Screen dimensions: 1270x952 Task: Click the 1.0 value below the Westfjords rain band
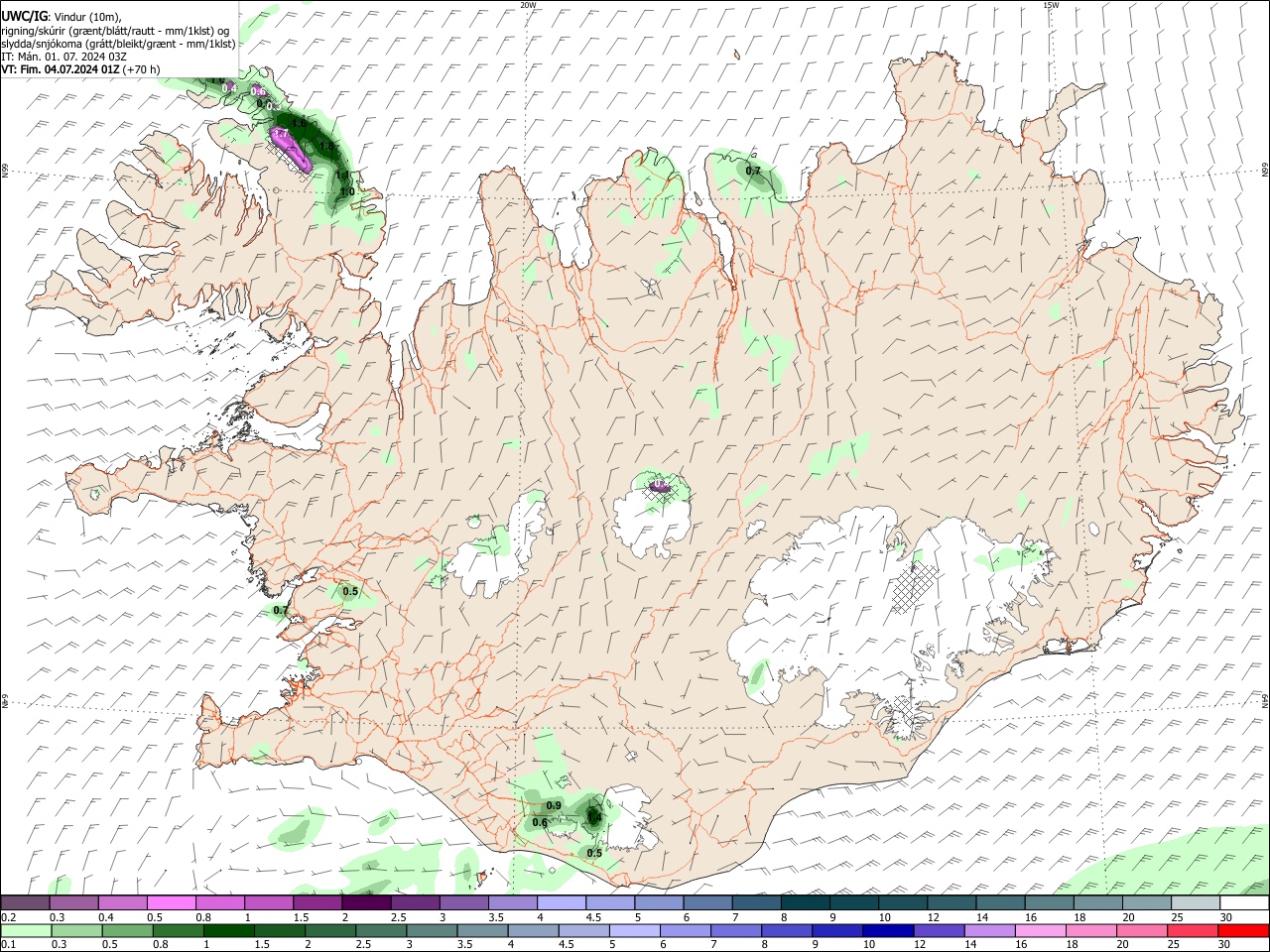point(347,191)
